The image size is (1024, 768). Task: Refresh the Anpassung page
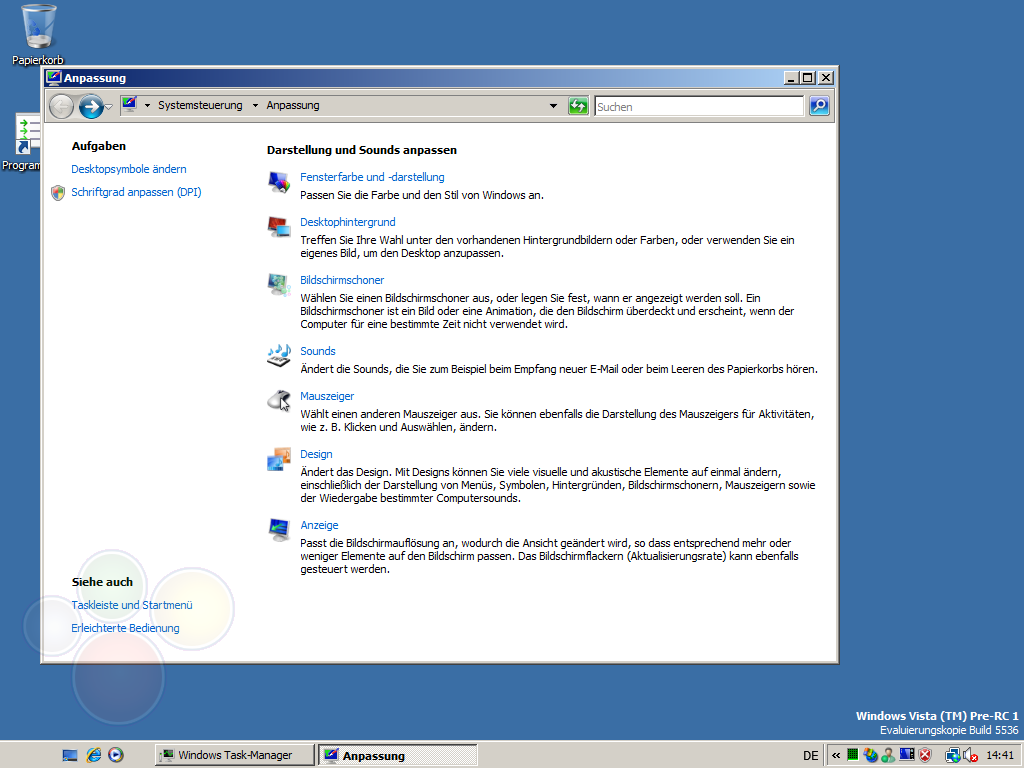tap(578, 106)
